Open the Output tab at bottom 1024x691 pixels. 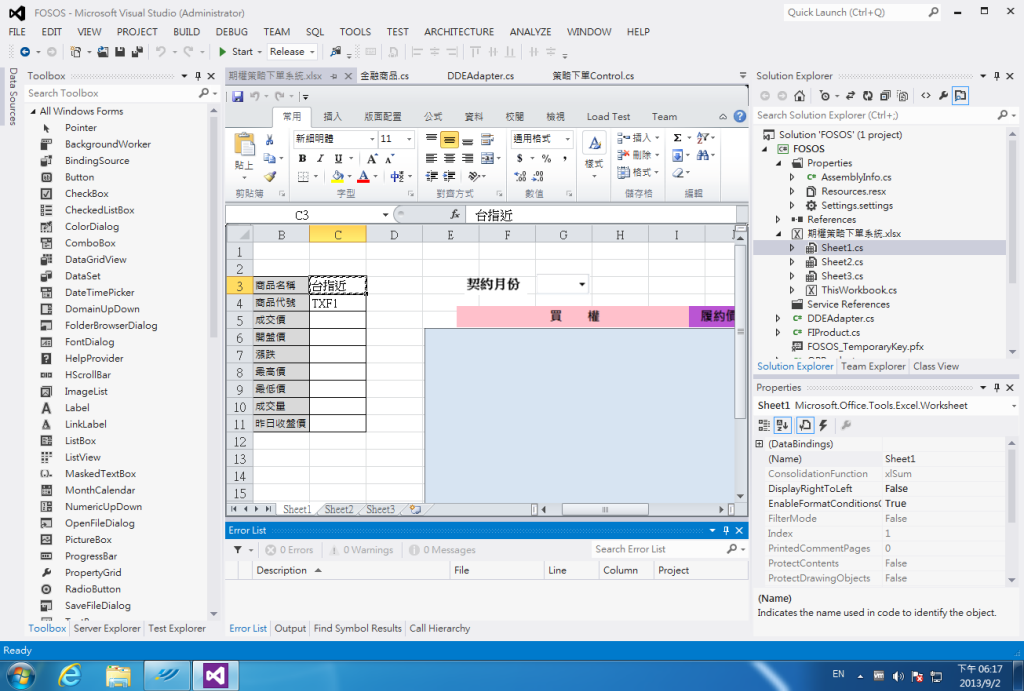(290, 628)
